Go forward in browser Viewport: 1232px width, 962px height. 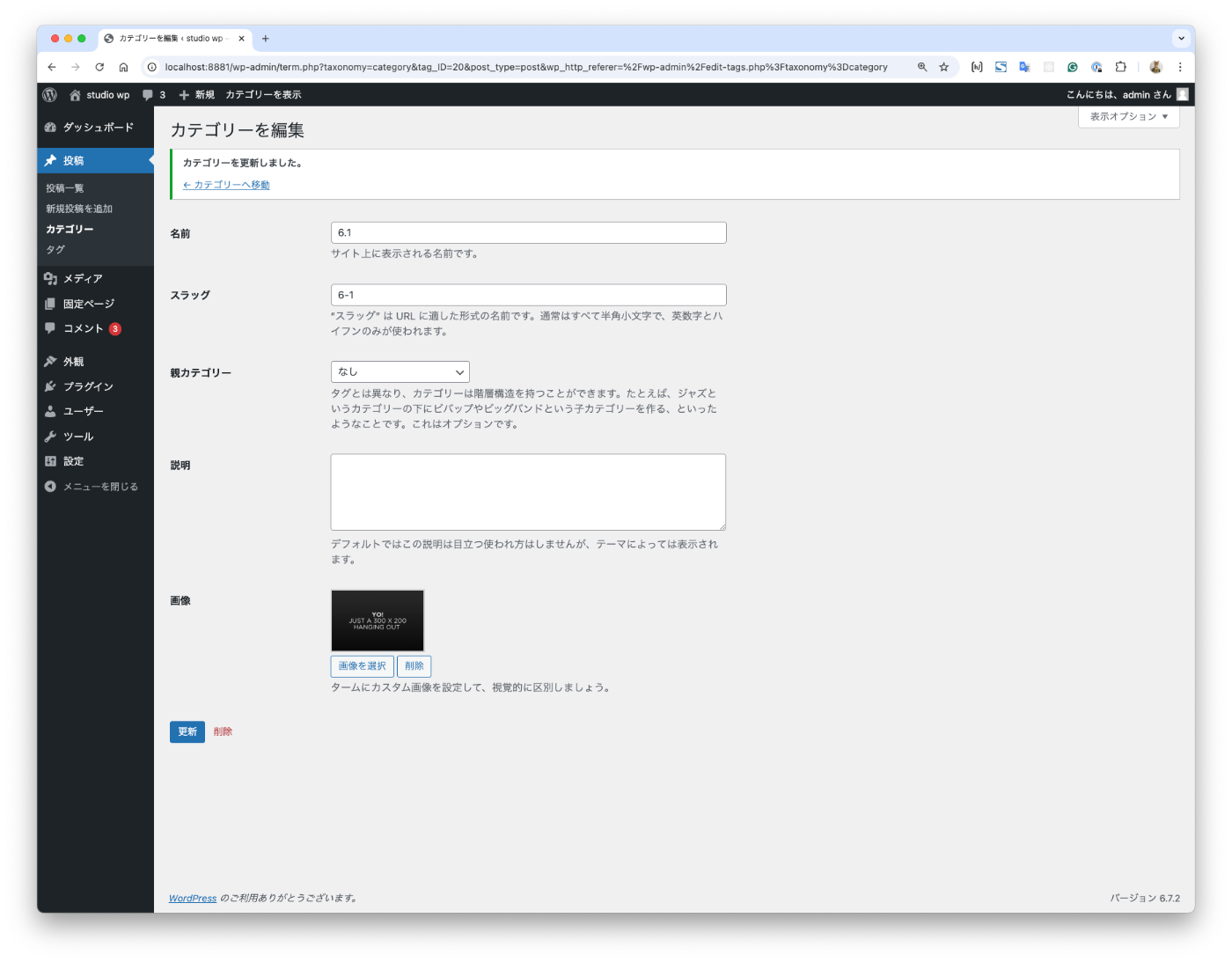point(76,67)
